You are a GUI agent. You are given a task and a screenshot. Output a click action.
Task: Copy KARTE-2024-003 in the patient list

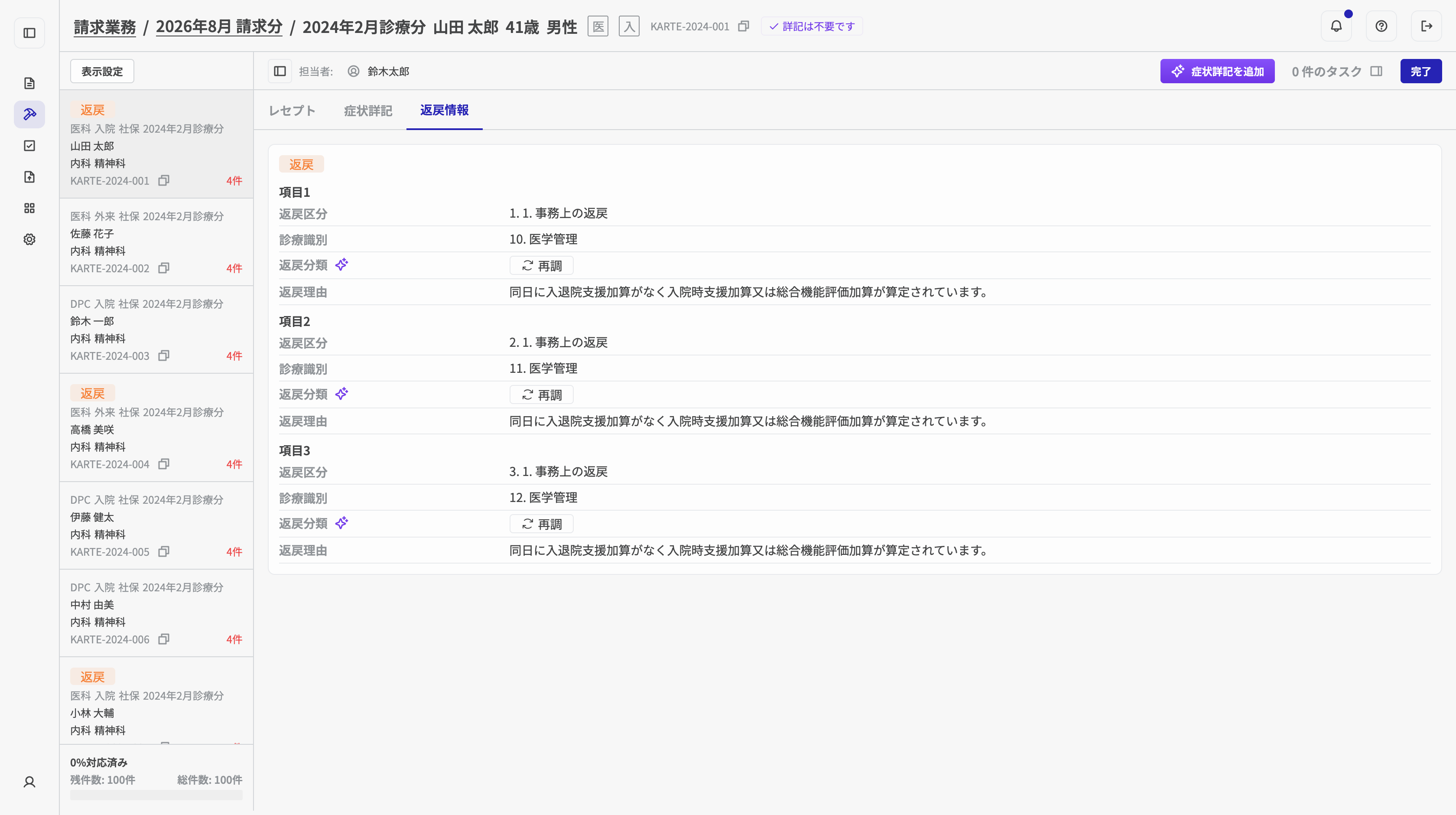(x=164, y=356)
